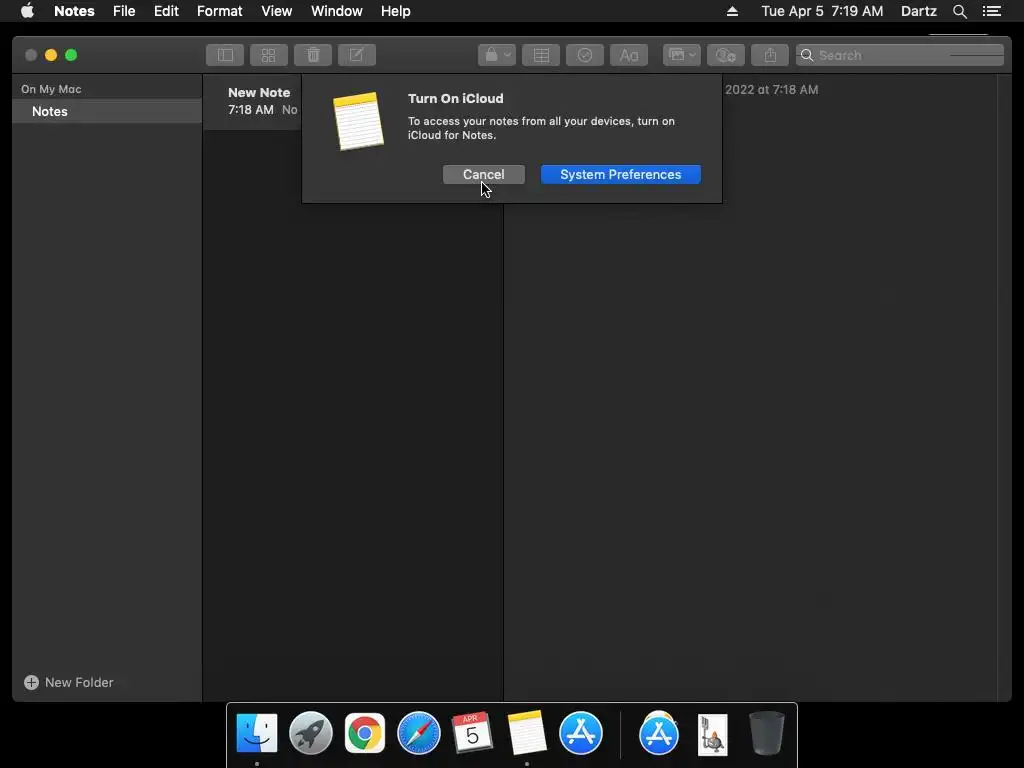Click the On My Mac sidebar header
The height and width of the screenshot is (768, 1024).
point(51,89)
